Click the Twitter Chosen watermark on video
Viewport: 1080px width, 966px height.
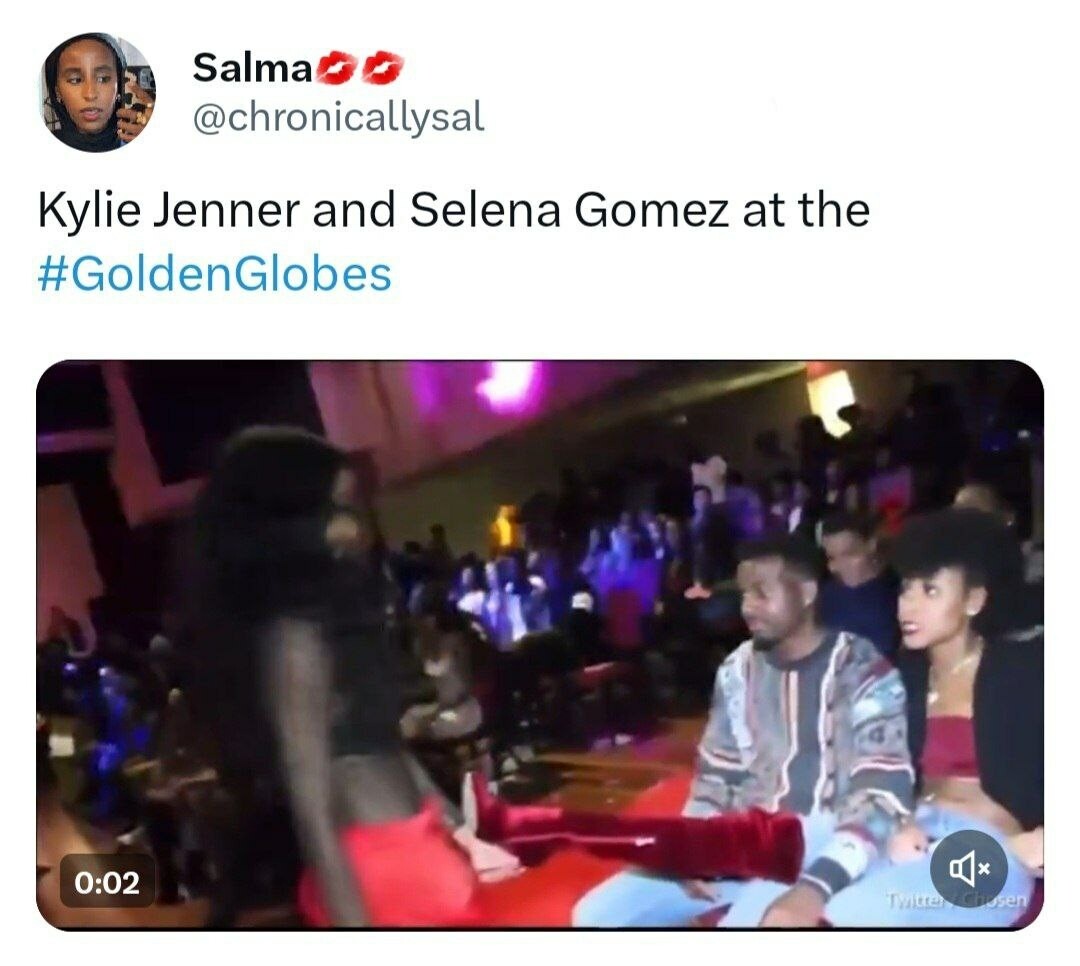(957, 901)
